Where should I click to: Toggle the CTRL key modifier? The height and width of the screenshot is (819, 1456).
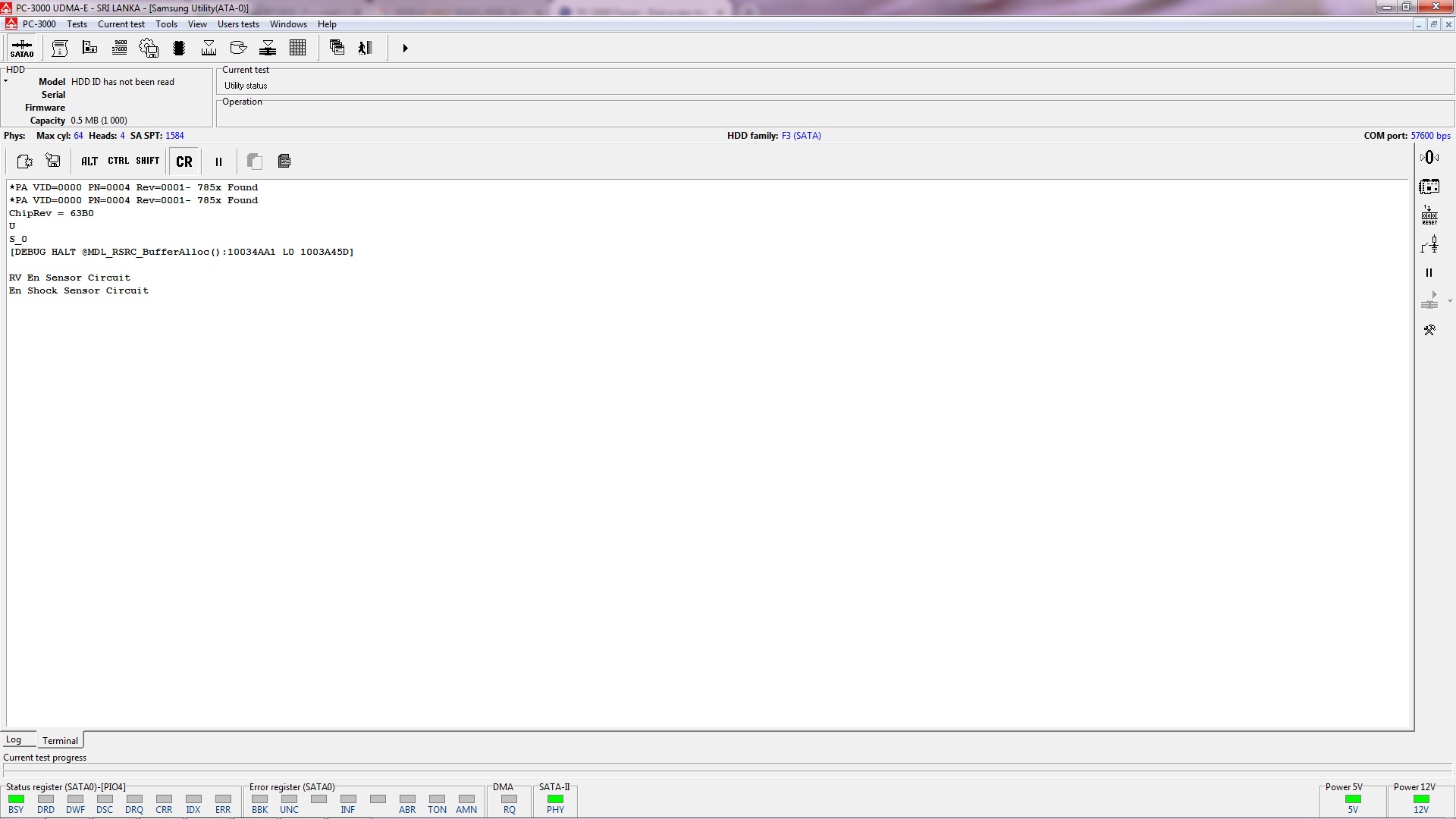(x=118, y=161)
